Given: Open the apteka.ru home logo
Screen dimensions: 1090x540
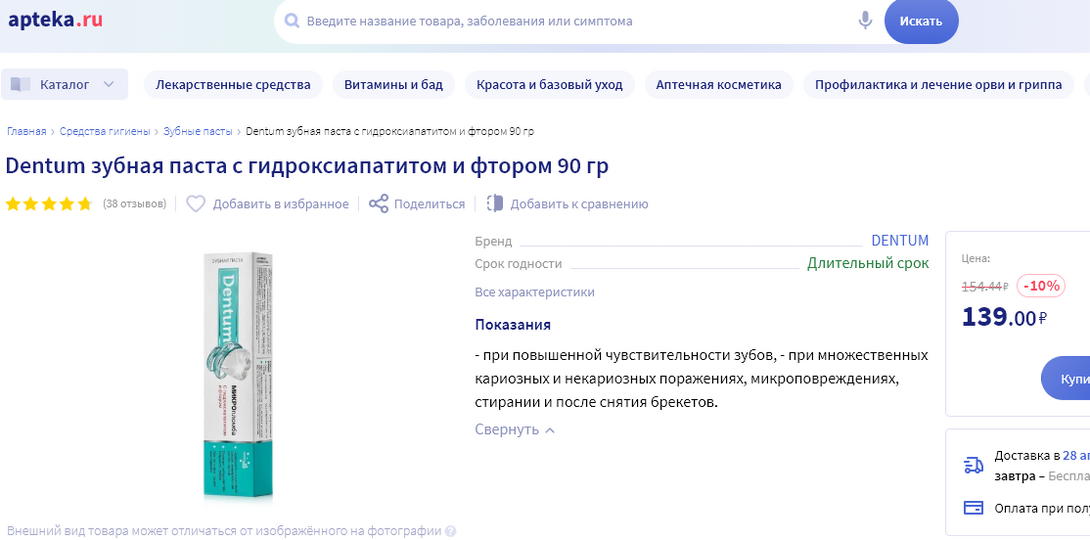Looking at the screenshot, I should point(56,19).
